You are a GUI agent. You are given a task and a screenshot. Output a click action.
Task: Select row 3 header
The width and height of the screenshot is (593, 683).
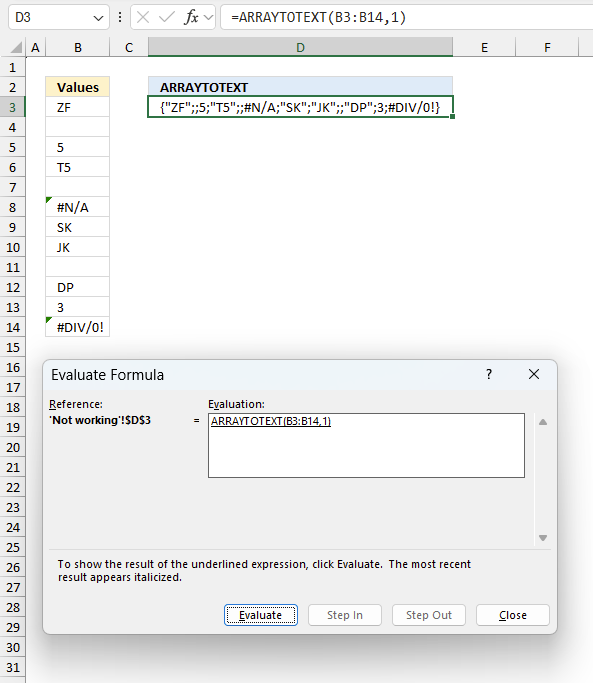click(13, 108)
